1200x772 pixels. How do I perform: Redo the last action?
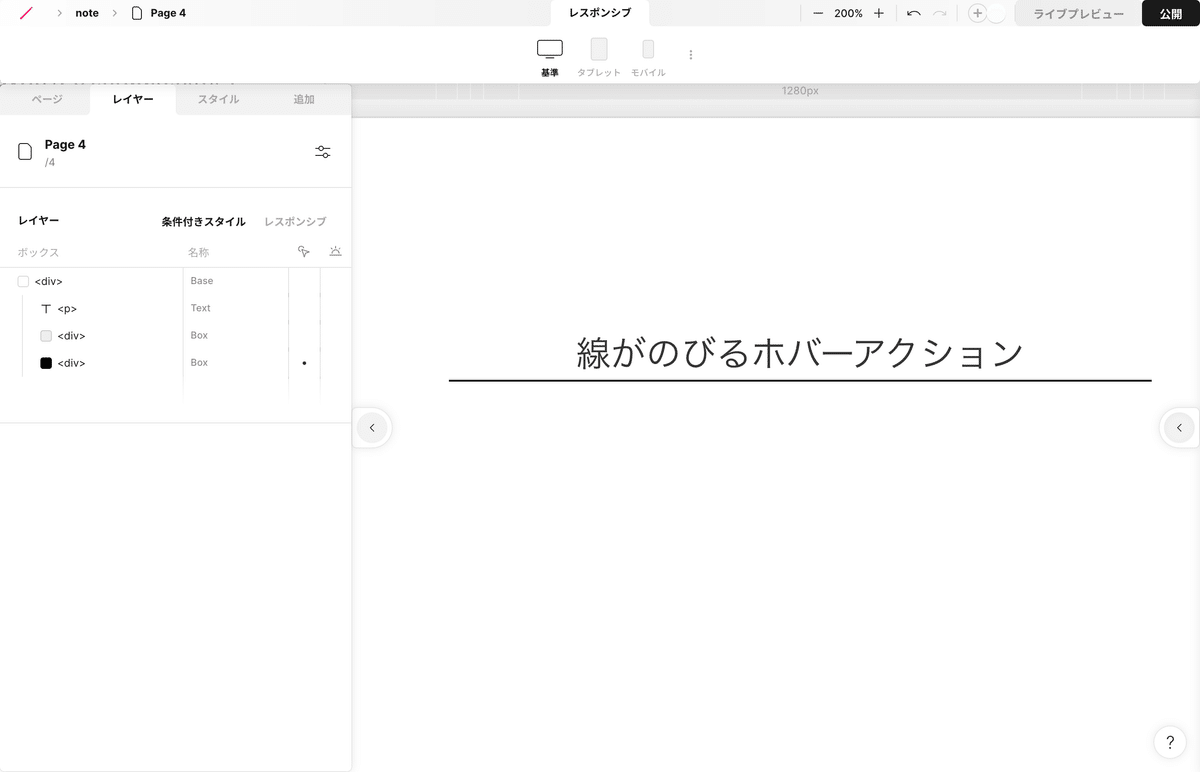(x=939, y=13)
